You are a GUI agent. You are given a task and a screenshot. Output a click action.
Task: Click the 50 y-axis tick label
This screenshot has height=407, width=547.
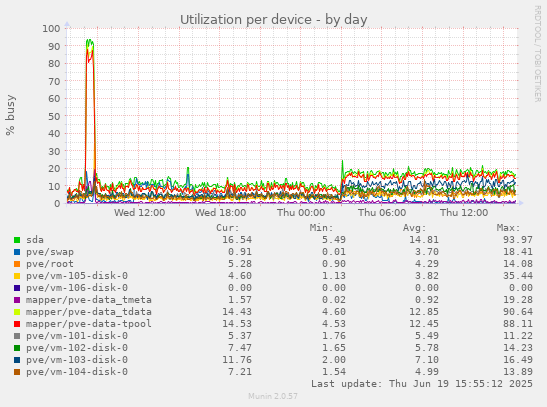click(54, 116)
